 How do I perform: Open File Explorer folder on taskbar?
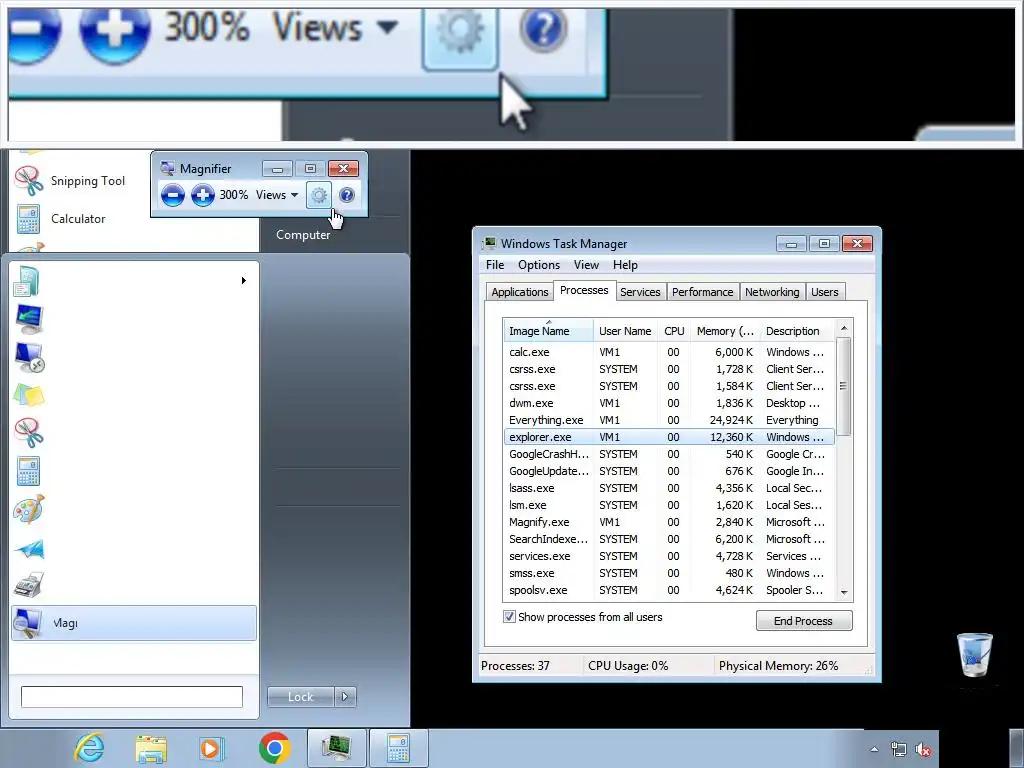(x=151, y=748)
